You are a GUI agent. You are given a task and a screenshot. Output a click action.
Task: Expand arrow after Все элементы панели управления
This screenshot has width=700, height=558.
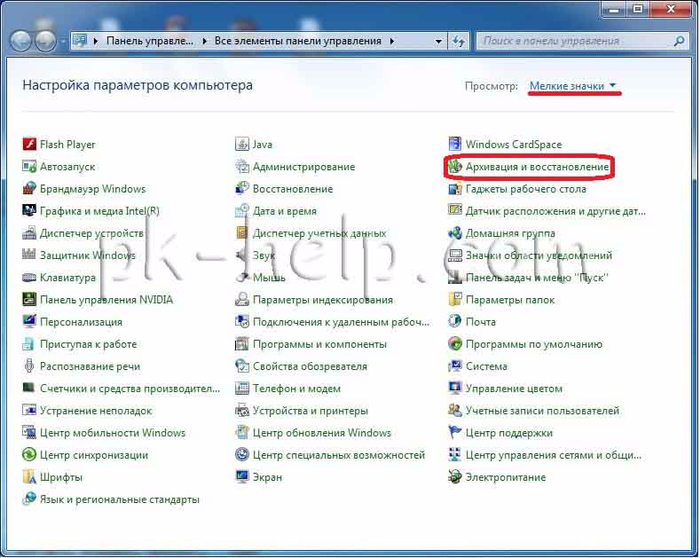coord(392,42)
